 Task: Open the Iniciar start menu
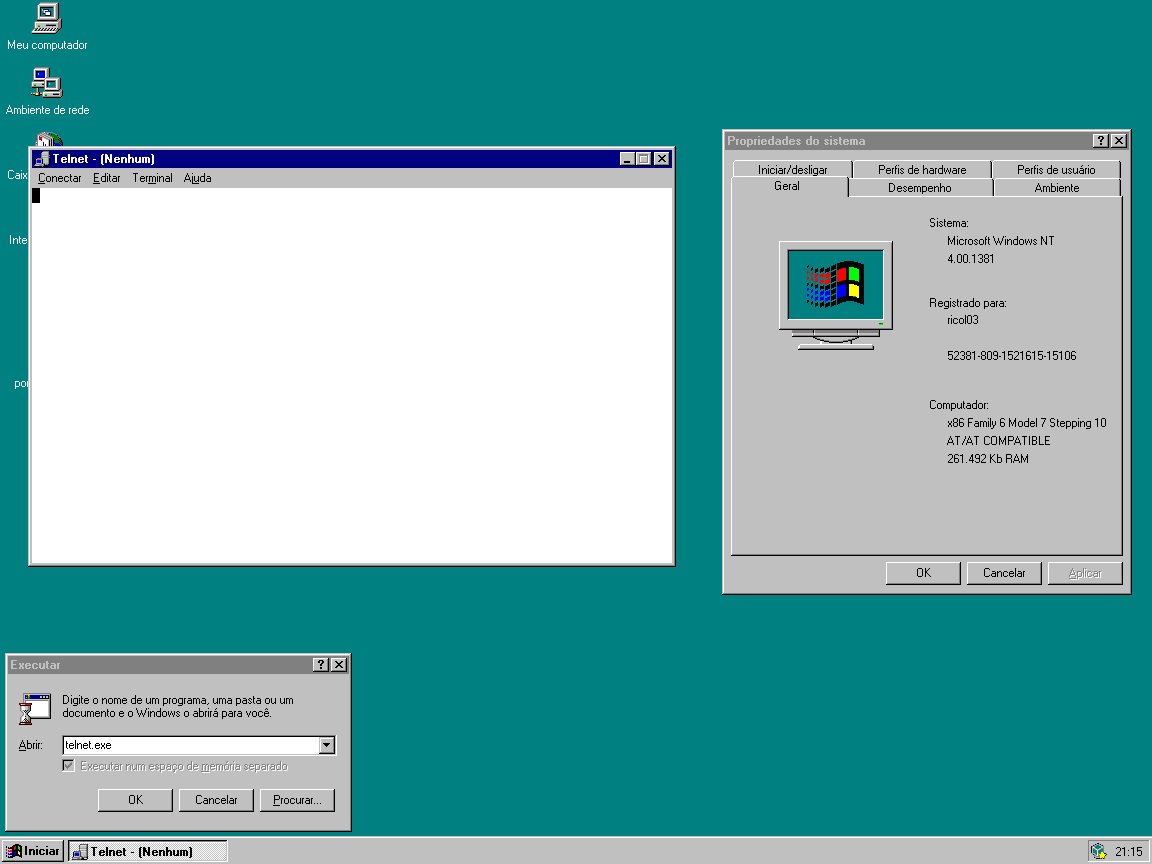pyautogui.click(x=33, y=851)
